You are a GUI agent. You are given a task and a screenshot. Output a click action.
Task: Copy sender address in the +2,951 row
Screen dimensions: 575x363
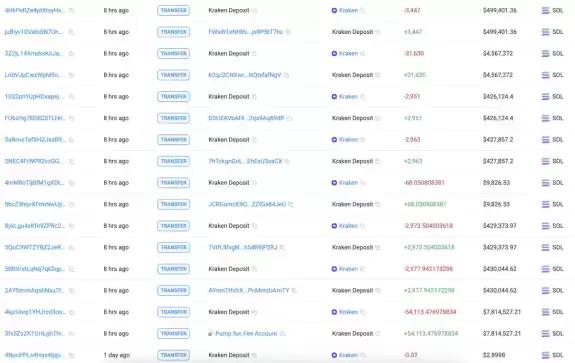pos(289,118)
